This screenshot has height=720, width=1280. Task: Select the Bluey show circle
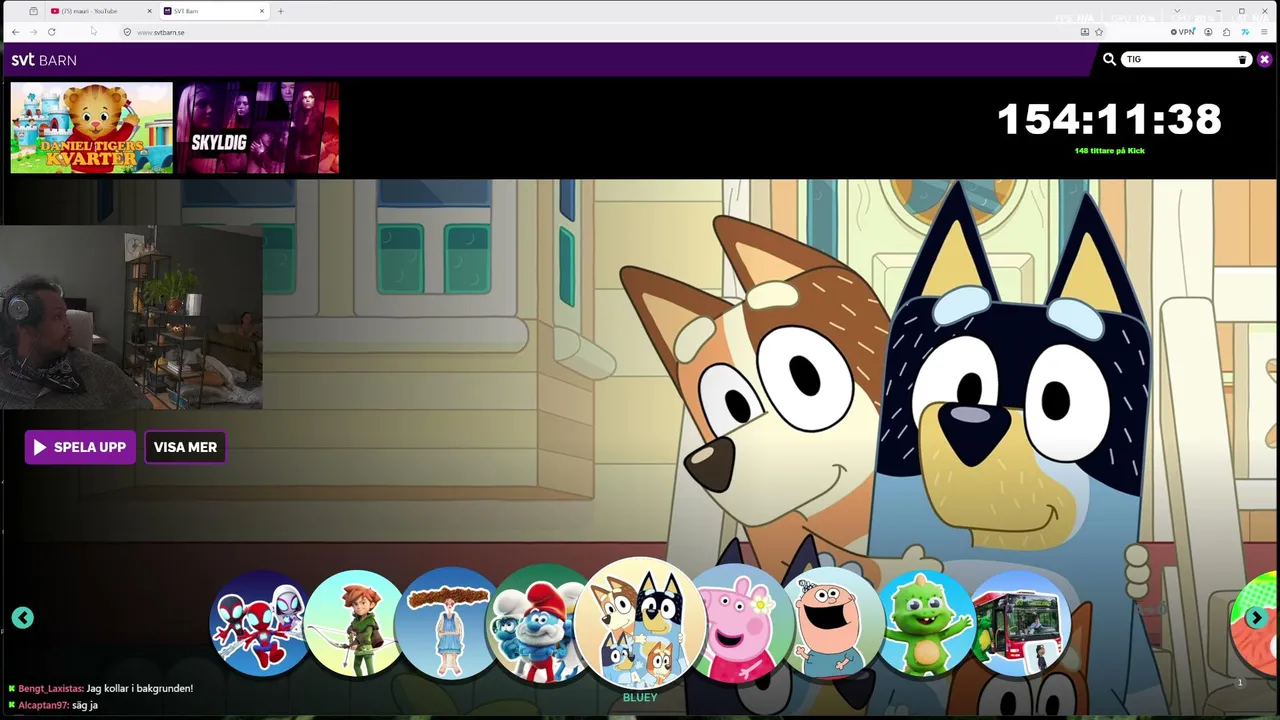(640, 622)
